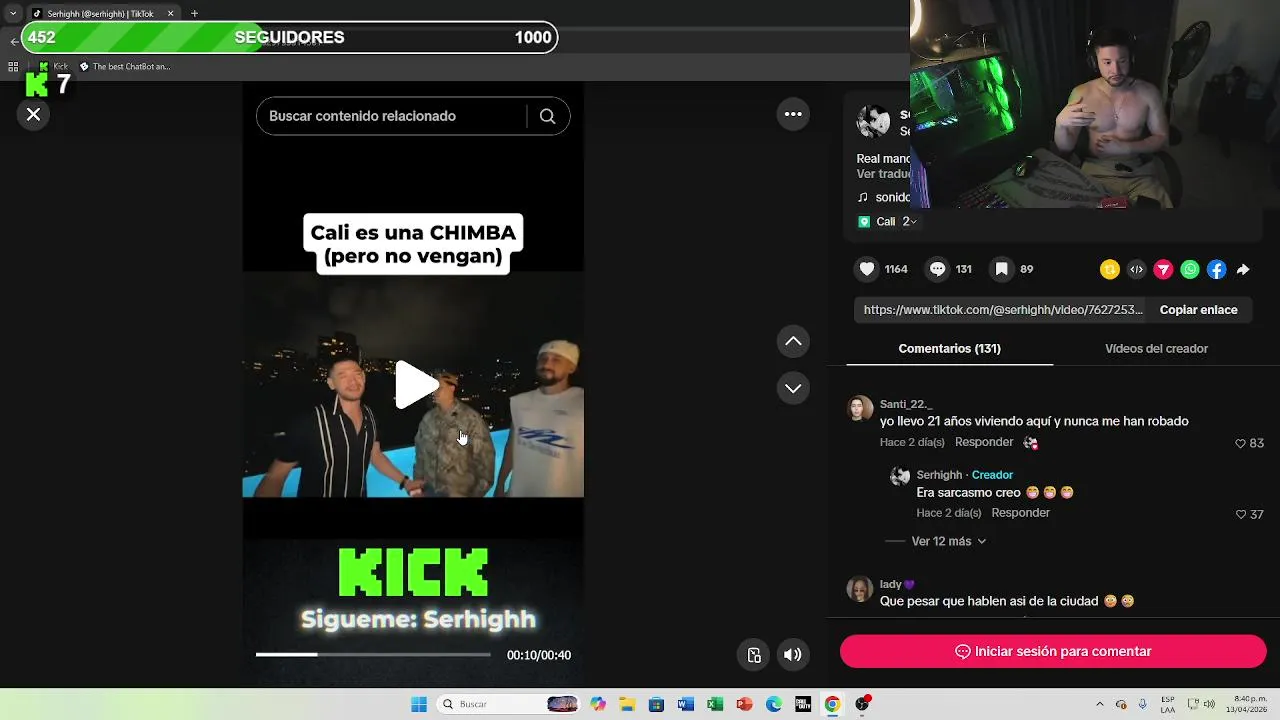Open Serhighh creator profile in reply
This screenshot has width=1280, height=720.
pyautogui.click(x=939, y=475)
